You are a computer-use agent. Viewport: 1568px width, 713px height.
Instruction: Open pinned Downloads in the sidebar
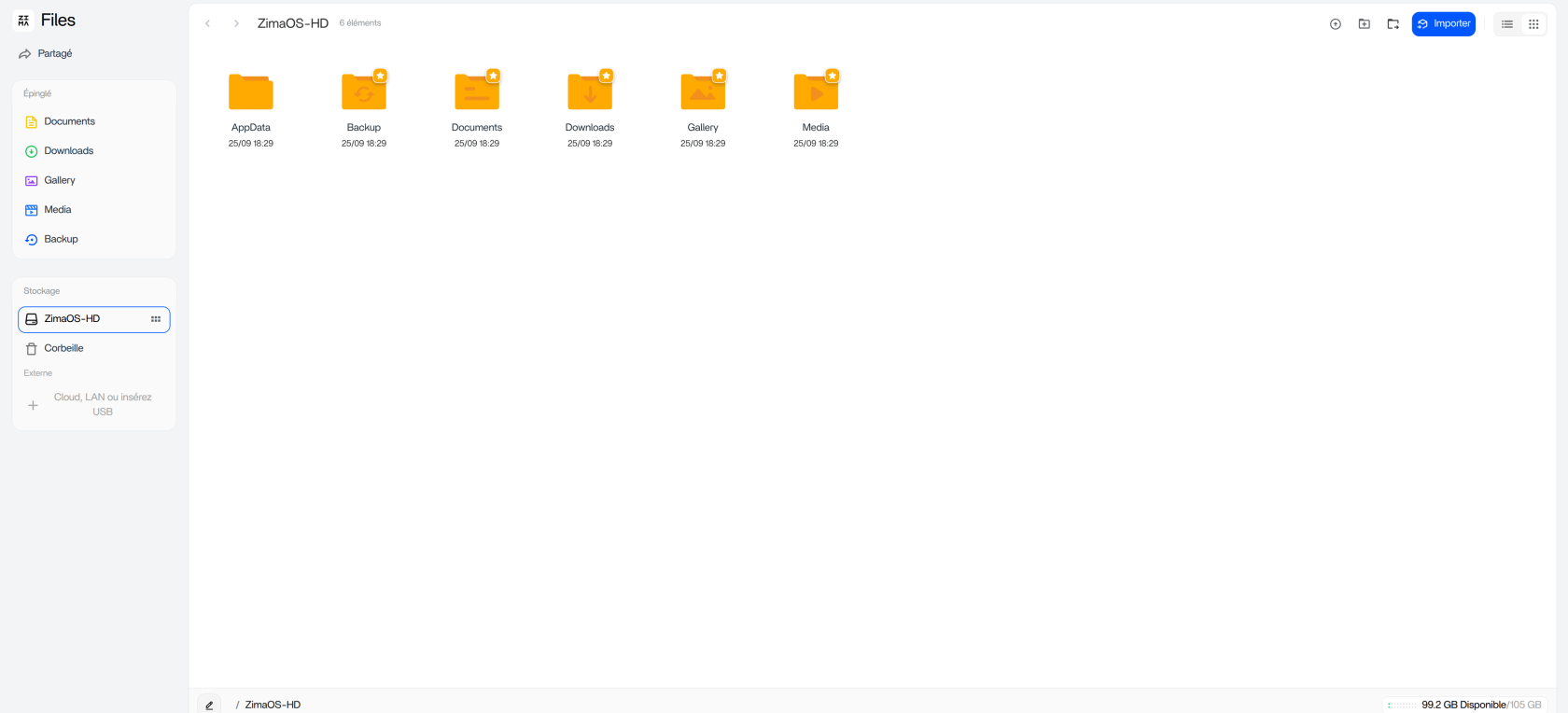[x=68, y=151]
